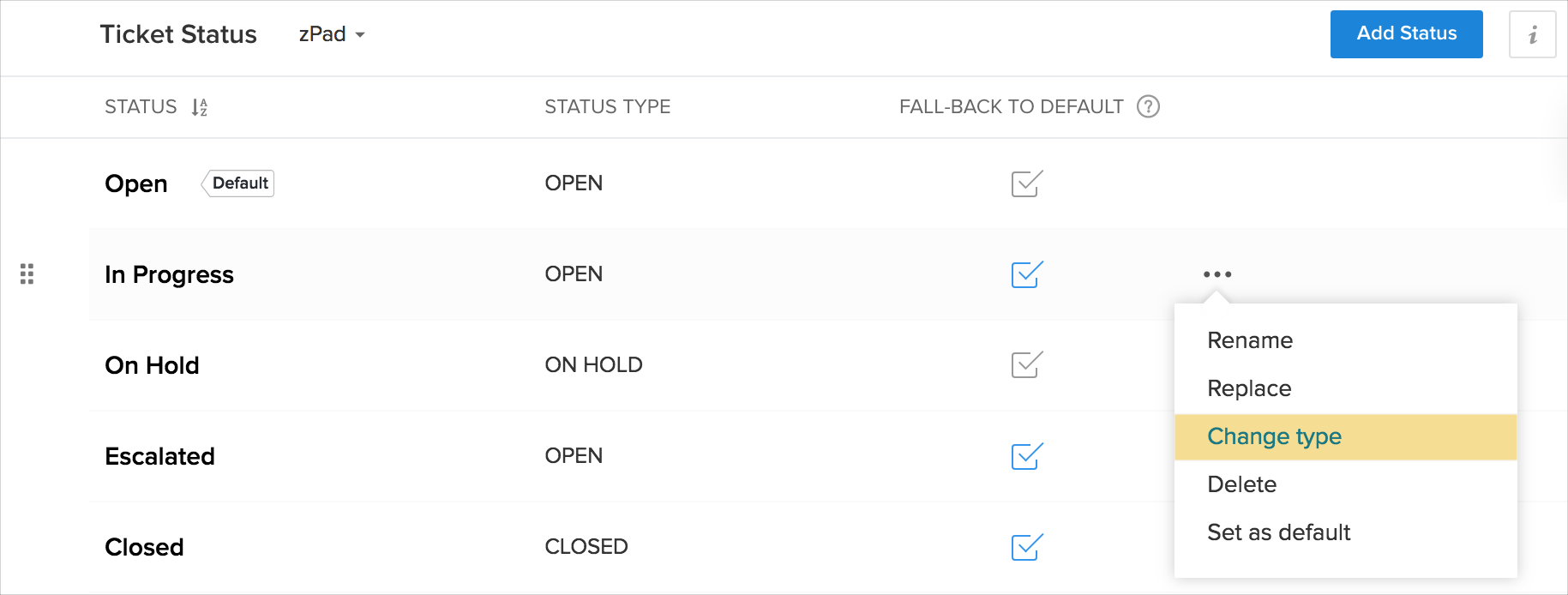The width and height of the screenshot is (1568, 595).
Task: Click the Default tag beside Open
Action: point(239,183)
